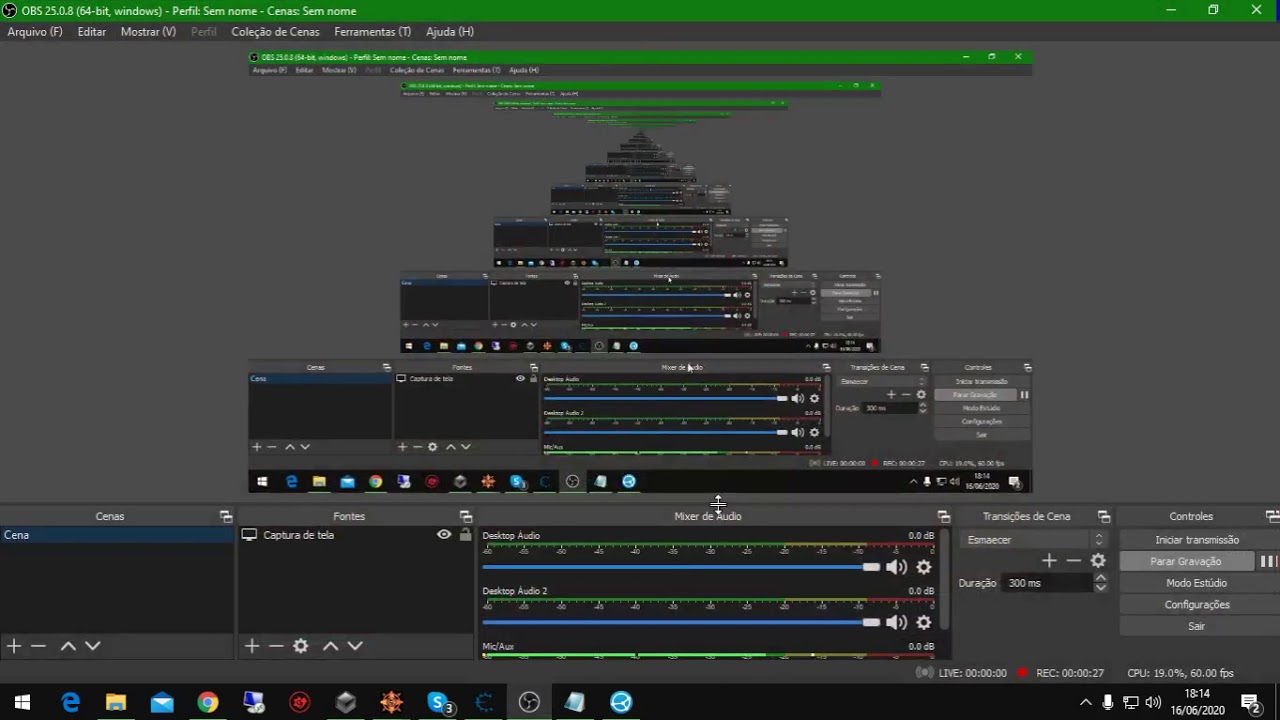Undock the Fontes panel
The height and width of the screenshot is (720, 1280).
pyautogui.click(x=466, y=516)
